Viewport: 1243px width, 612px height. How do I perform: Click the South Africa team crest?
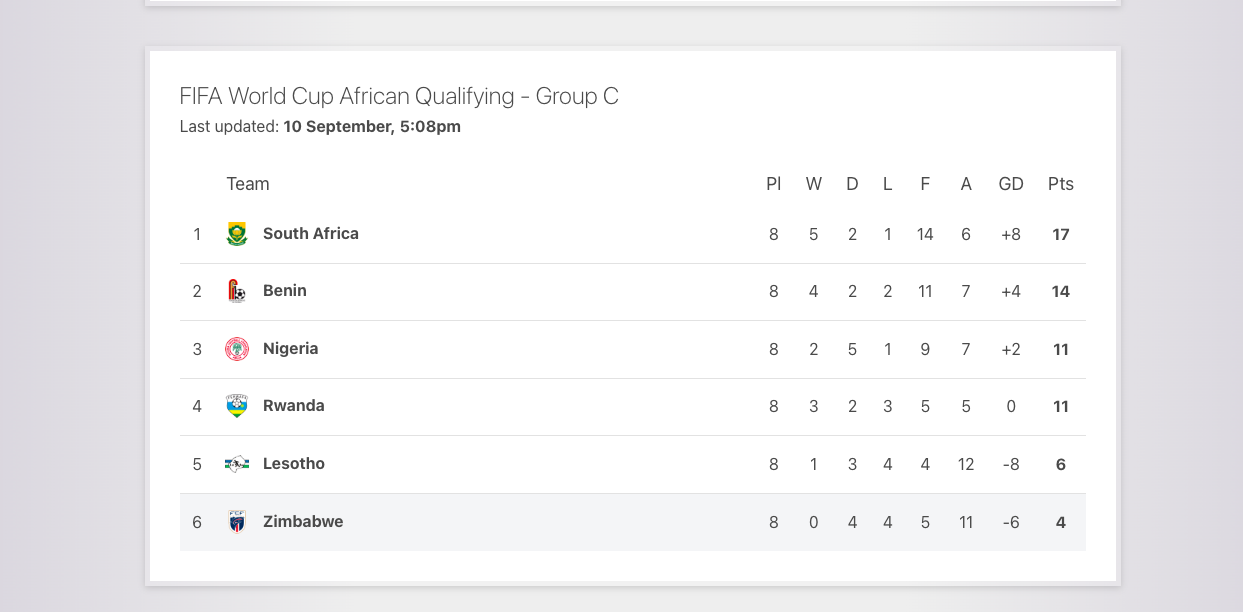(237, 234)
